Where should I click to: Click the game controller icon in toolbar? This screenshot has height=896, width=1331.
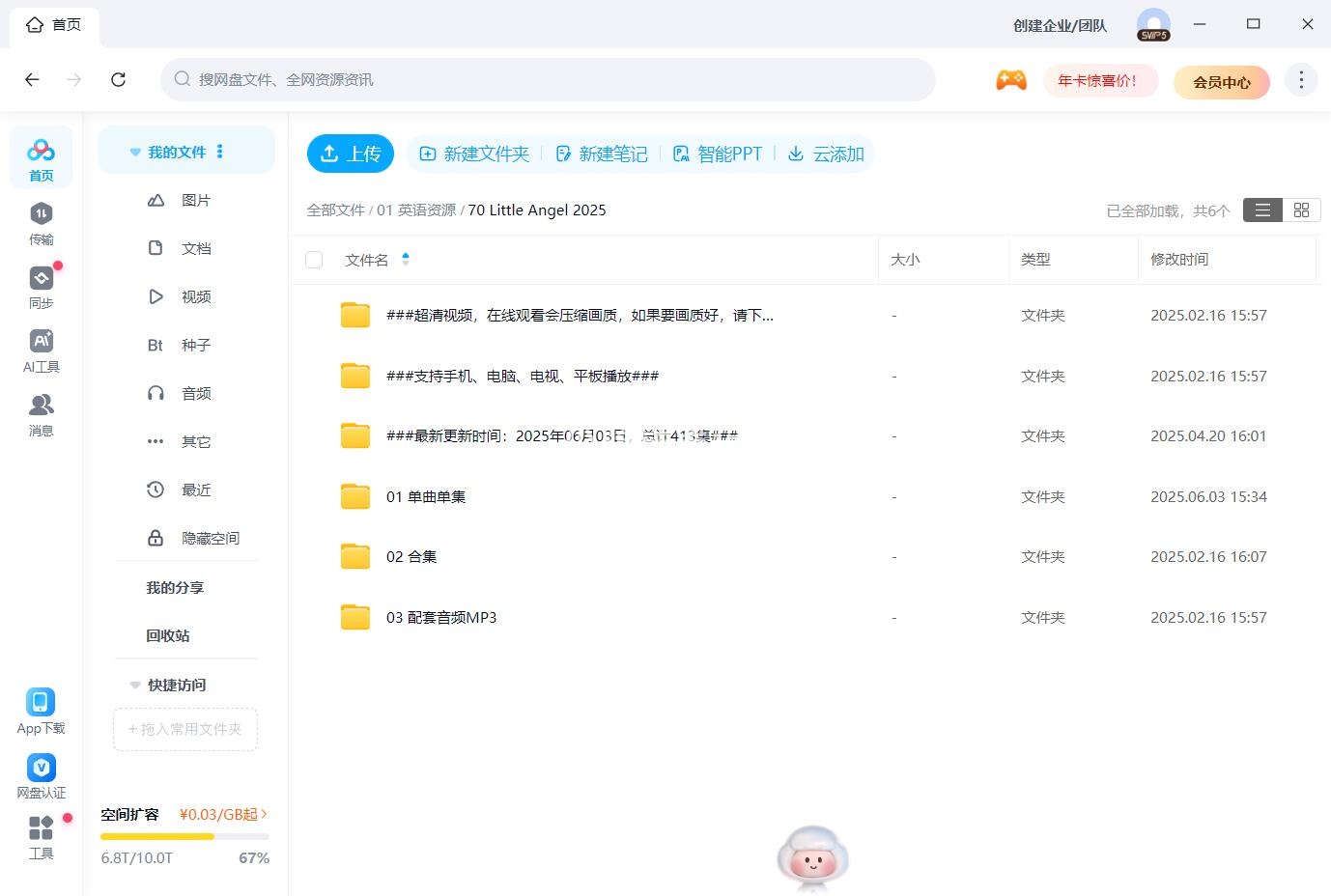1010,80
